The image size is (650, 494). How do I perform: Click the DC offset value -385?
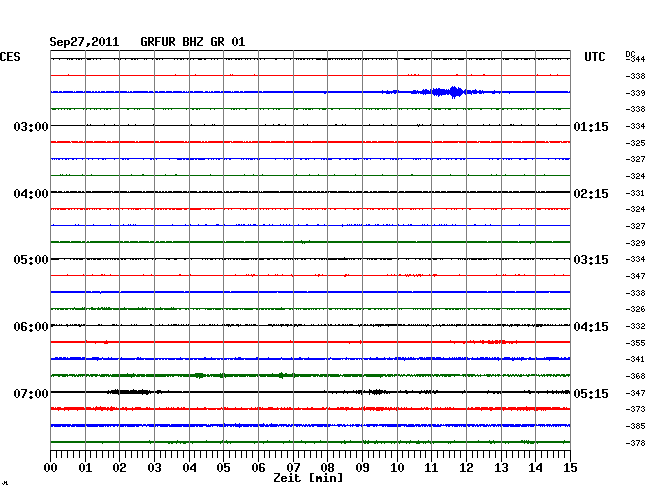click(635, 426)
